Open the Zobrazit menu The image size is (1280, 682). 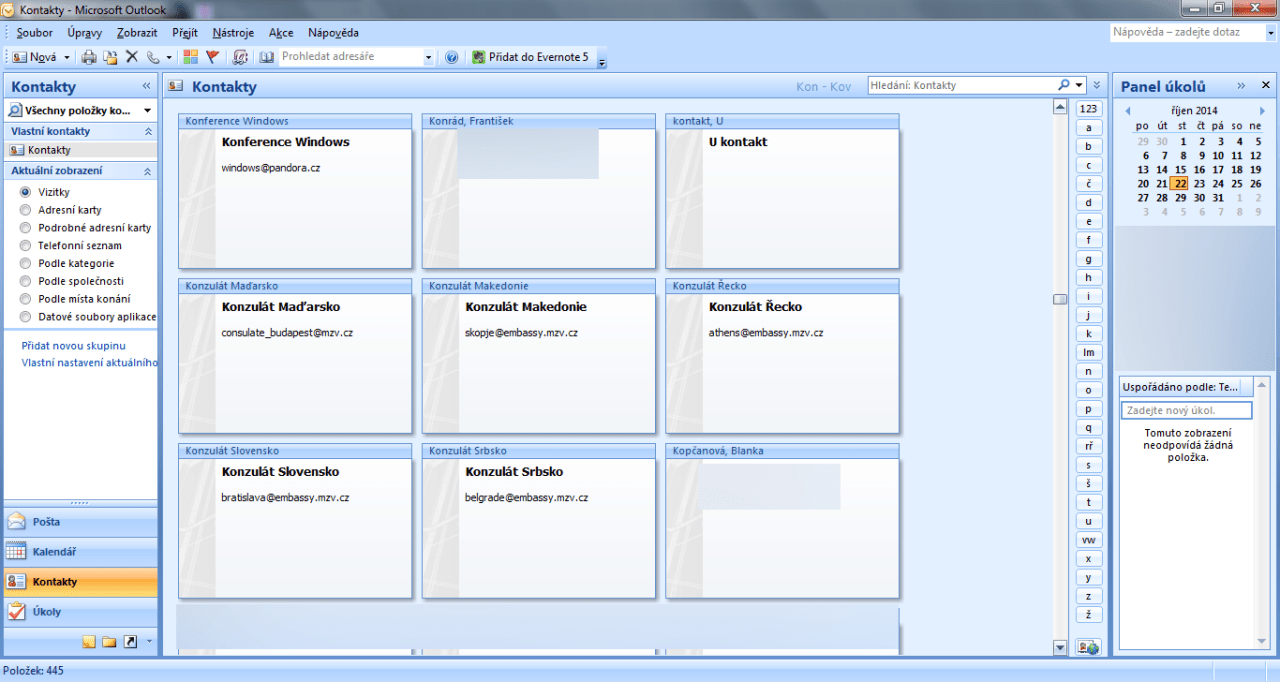pyautogui.click(x=137, y=33)
